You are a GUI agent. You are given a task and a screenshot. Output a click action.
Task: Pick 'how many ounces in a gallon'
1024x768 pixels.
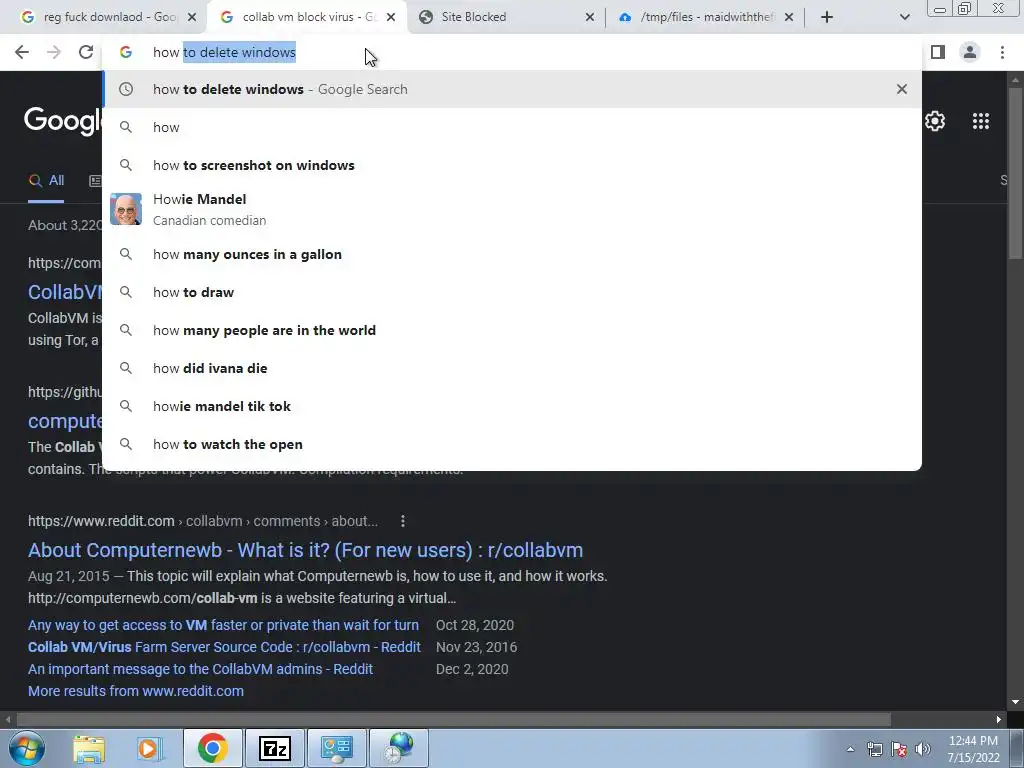(512, 254)
